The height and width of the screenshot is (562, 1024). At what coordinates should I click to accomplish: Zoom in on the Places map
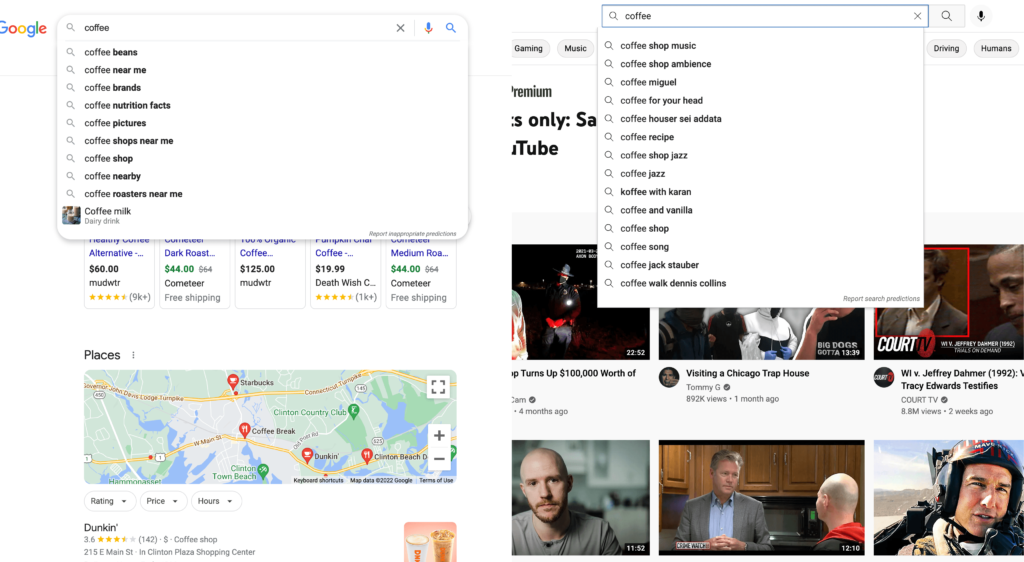[x=439, y=435]
